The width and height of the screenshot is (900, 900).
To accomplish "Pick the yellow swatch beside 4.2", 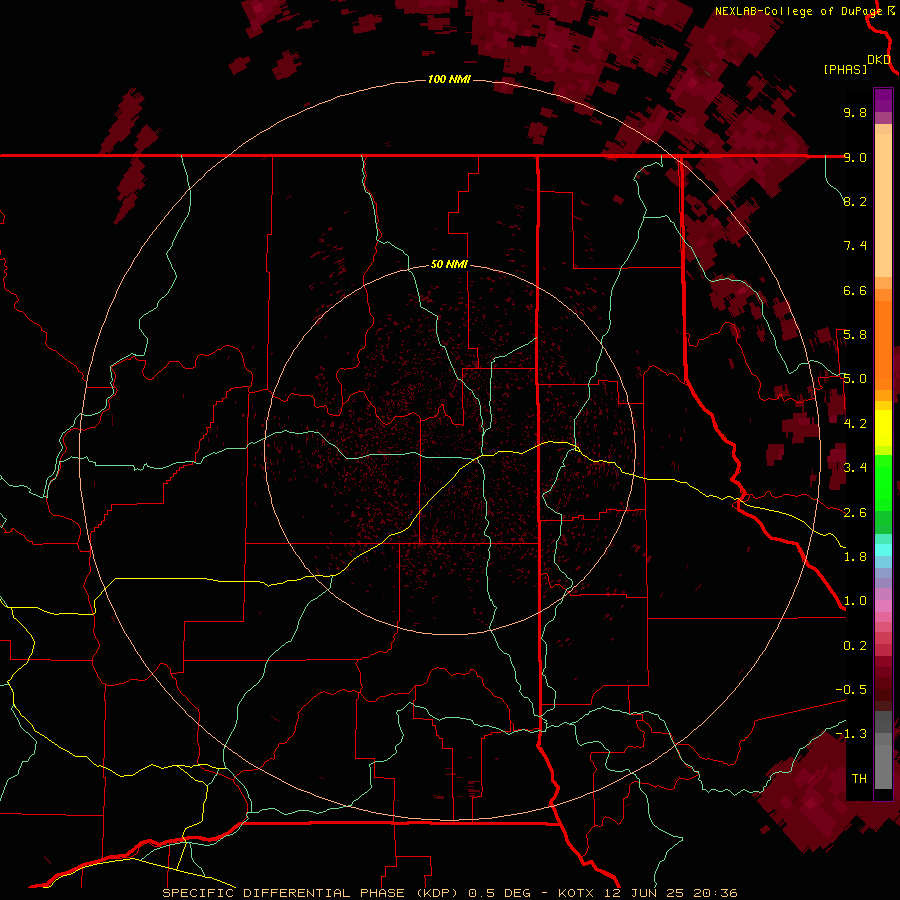I will pos(883,426).
